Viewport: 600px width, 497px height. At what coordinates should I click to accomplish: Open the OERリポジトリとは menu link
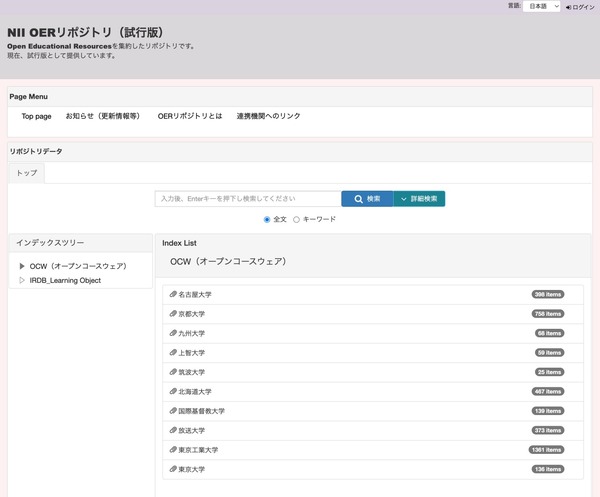pos(189,116)
